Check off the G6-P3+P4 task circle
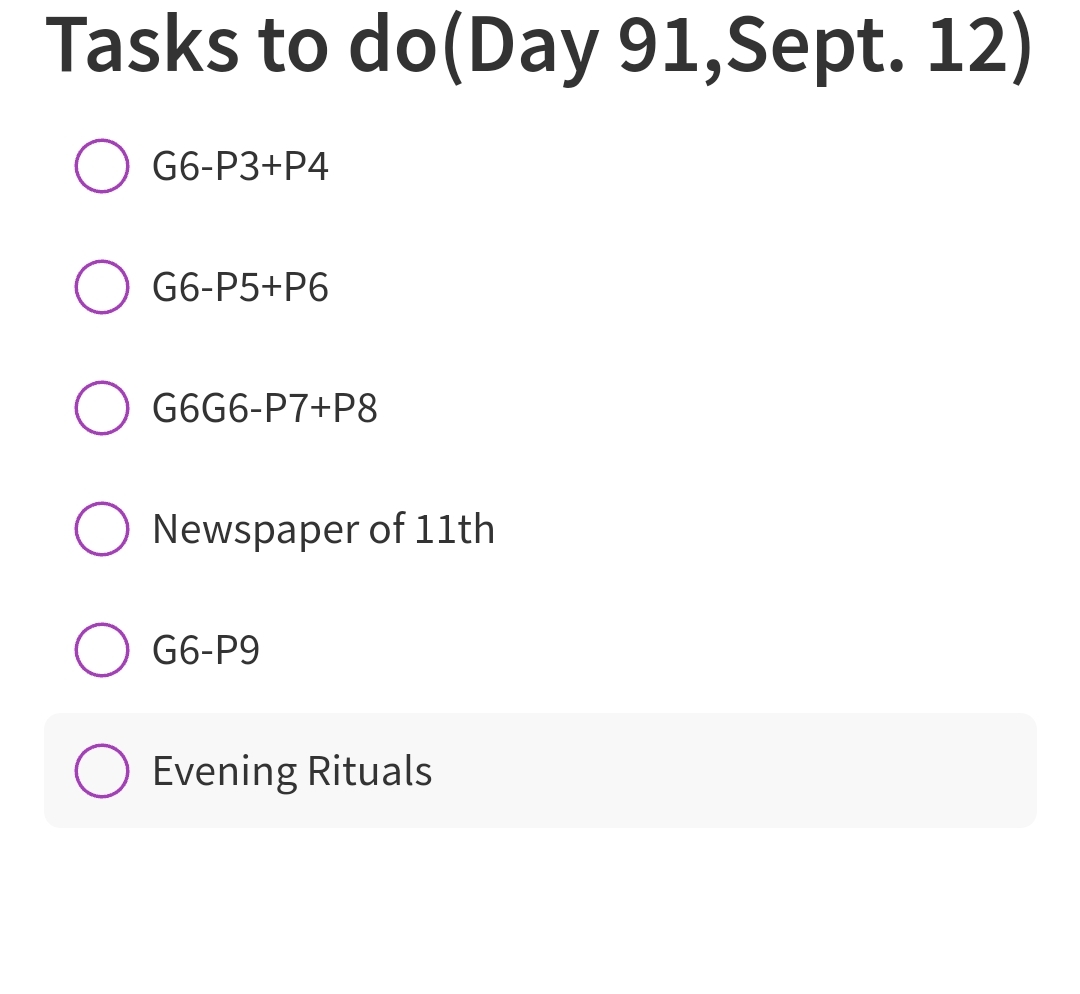Screen dimensions: 1080x994 coord(101,166)
